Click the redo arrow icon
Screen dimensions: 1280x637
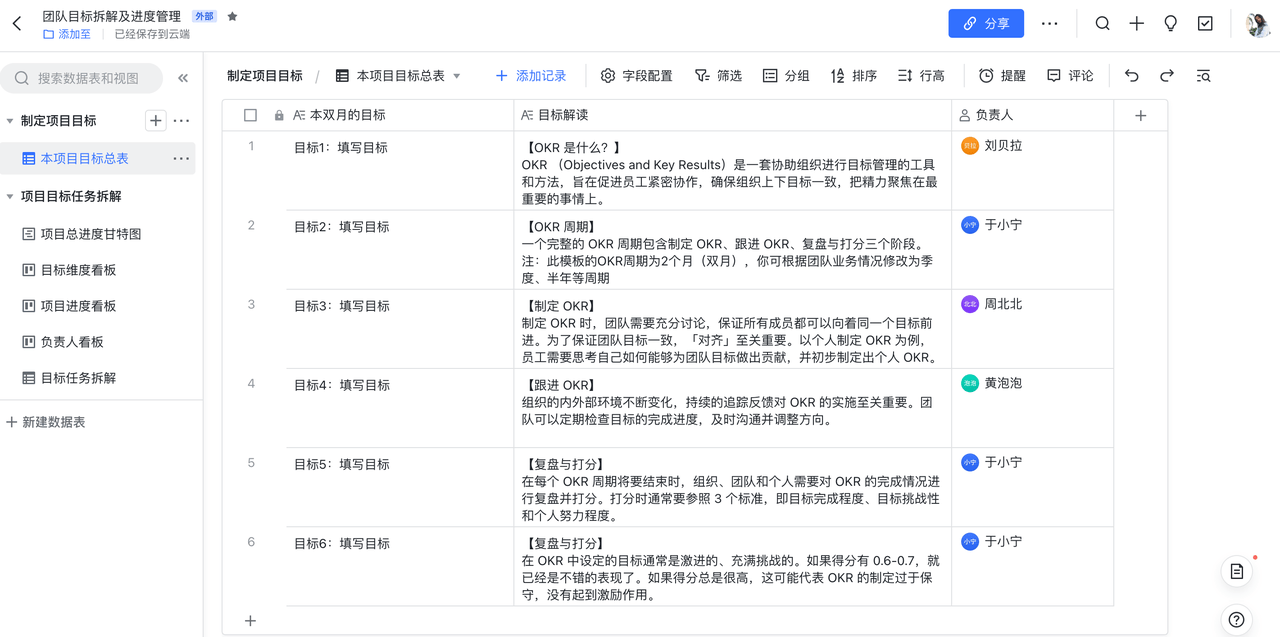coord(1167,76)
